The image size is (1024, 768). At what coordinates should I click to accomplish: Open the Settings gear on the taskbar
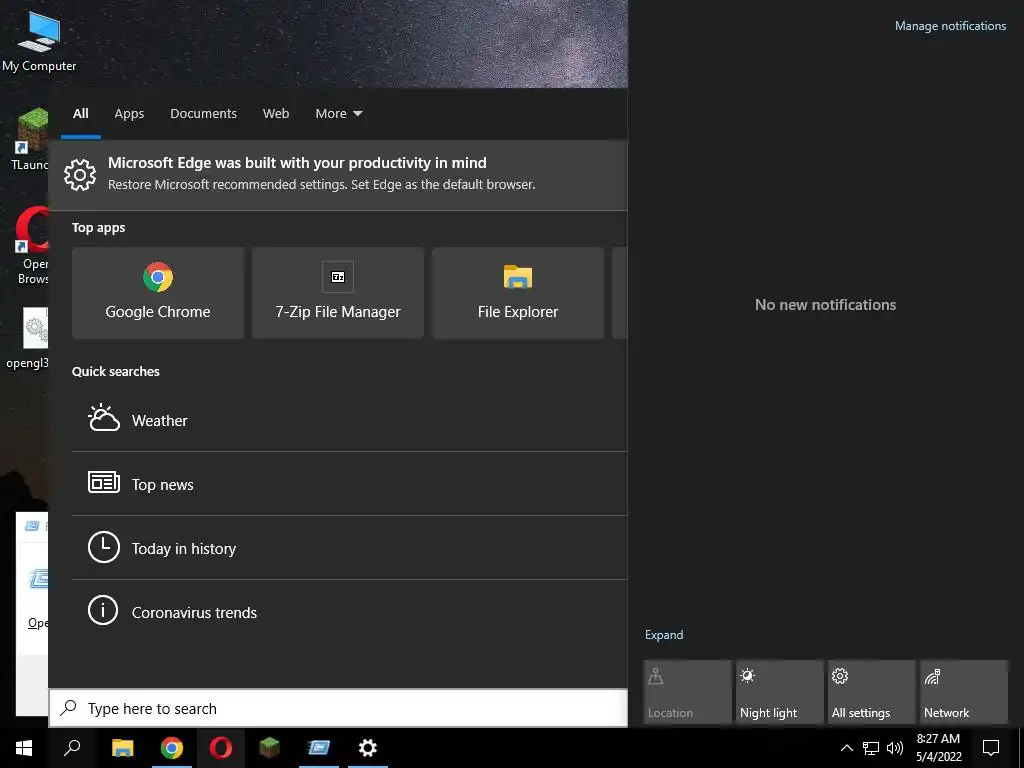pos(368,748)
